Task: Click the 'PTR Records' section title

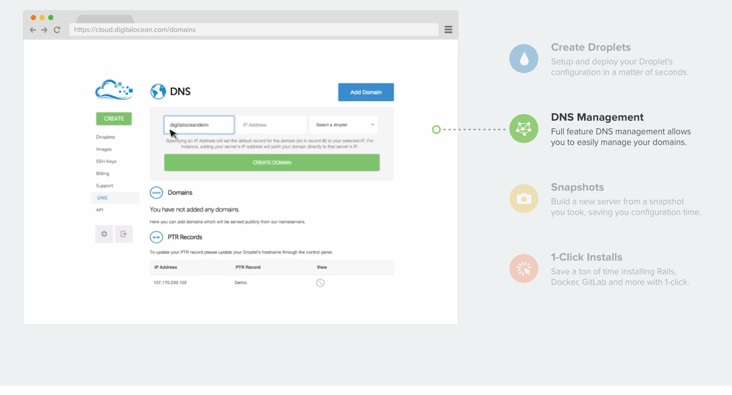Action: pos(185,237)
